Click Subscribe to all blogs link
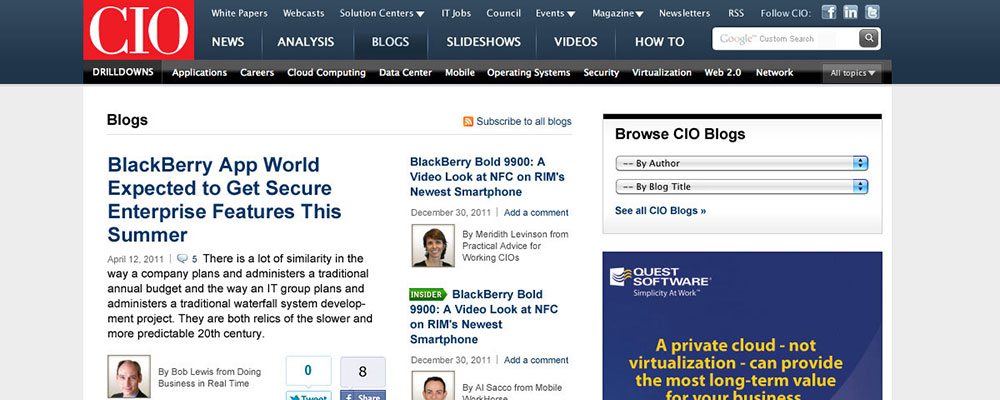Image resolution: width=1000 pixels, height=400 pixels. click(524, 121)
